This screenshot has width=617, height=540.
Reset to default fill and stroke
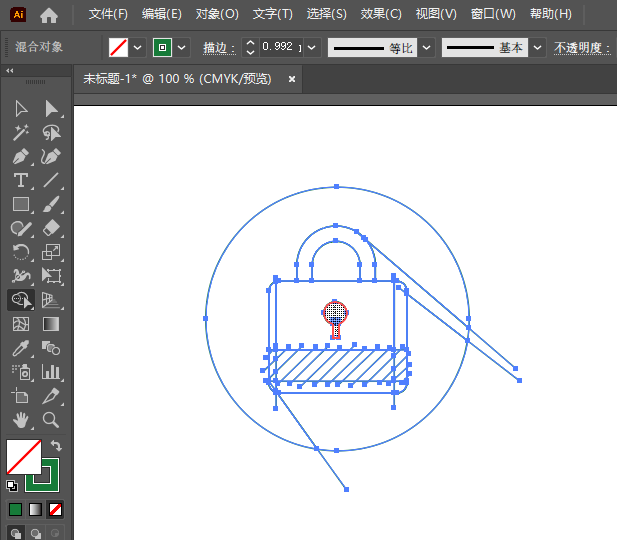coord(12,486)
